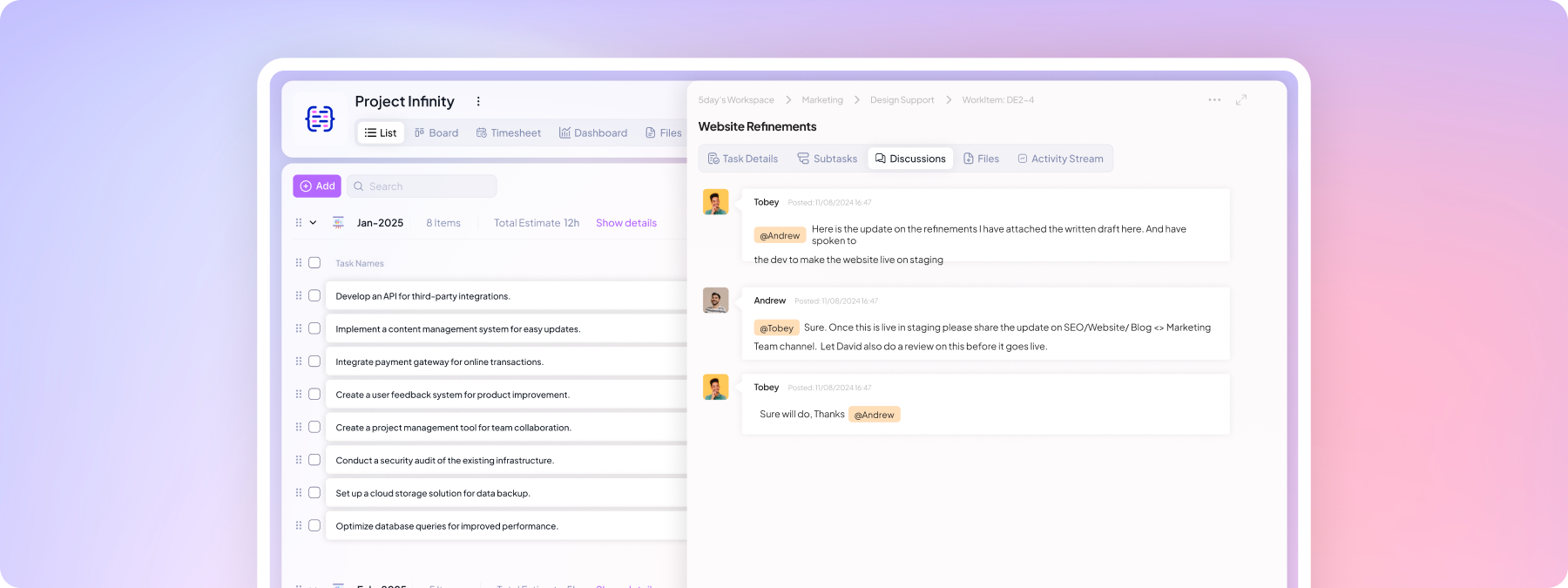Check Create a user feedback system checkbox
The width and height of the screenshot is (1568, 588).
pyautogui.click(x=314, y=395)
